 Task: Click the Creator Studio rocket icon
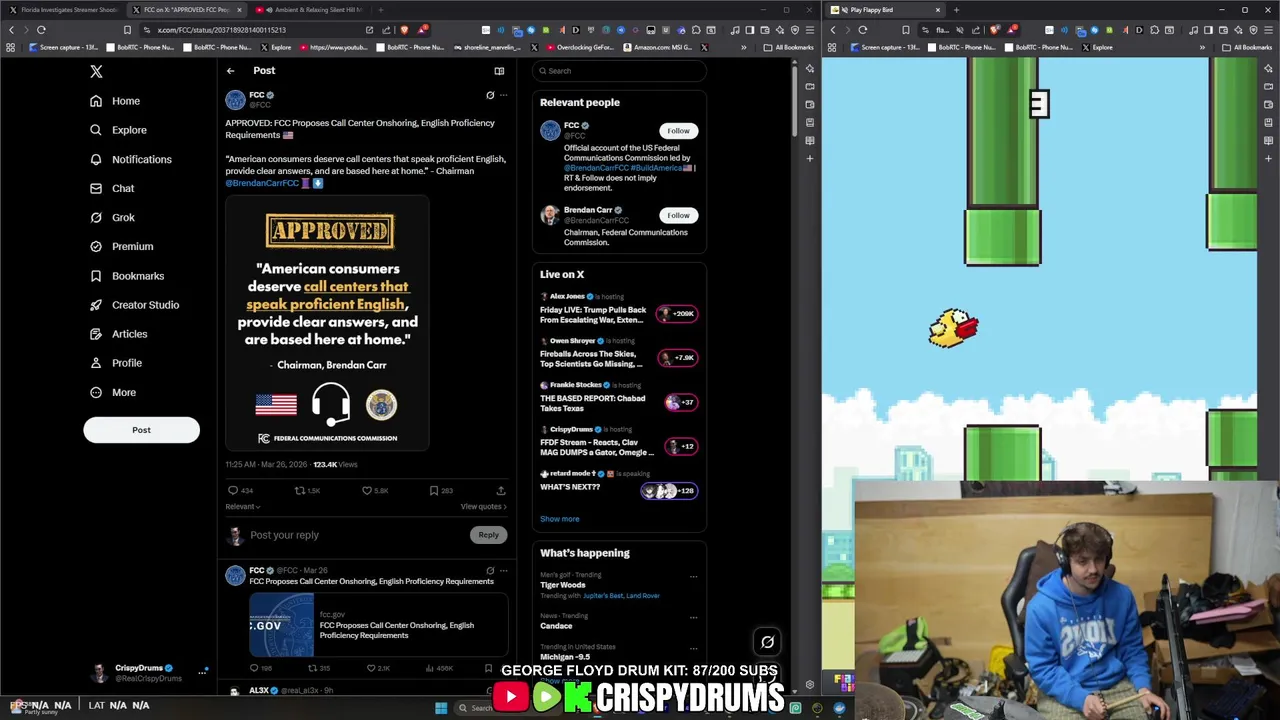click(96, 305)
